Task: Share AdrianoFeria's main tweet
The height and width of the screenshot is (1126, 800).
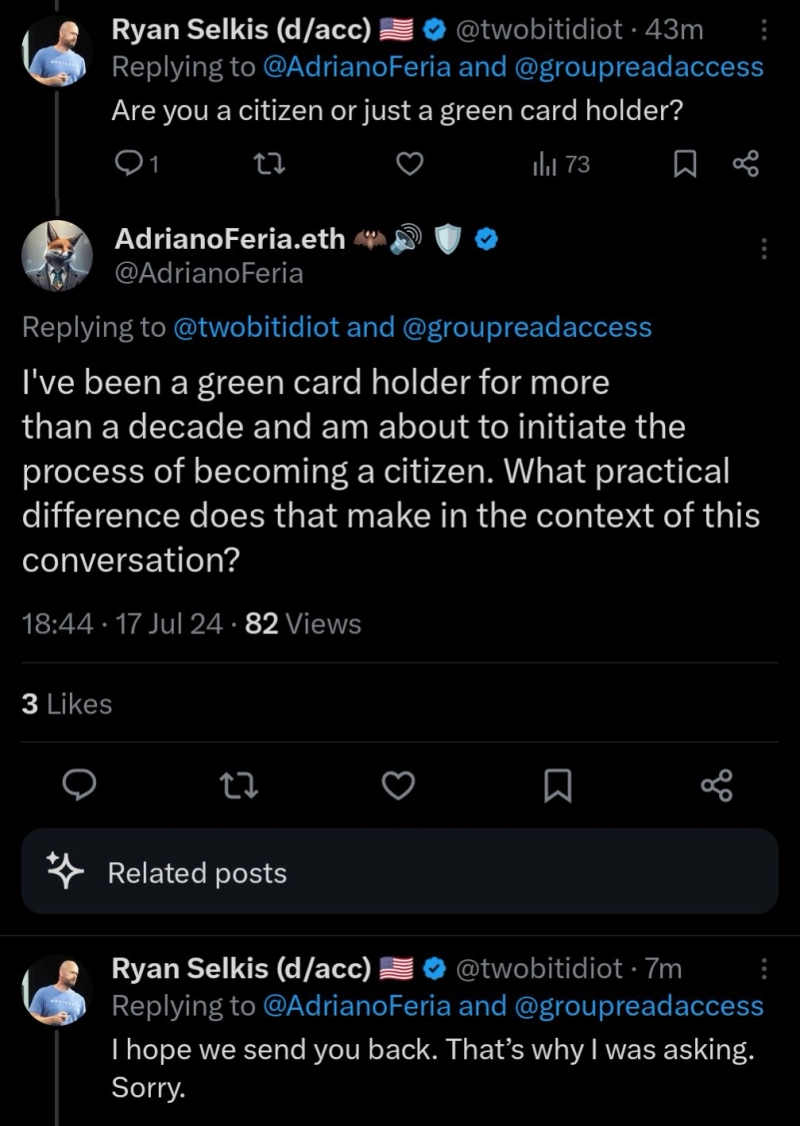Action: click(717, 787)
